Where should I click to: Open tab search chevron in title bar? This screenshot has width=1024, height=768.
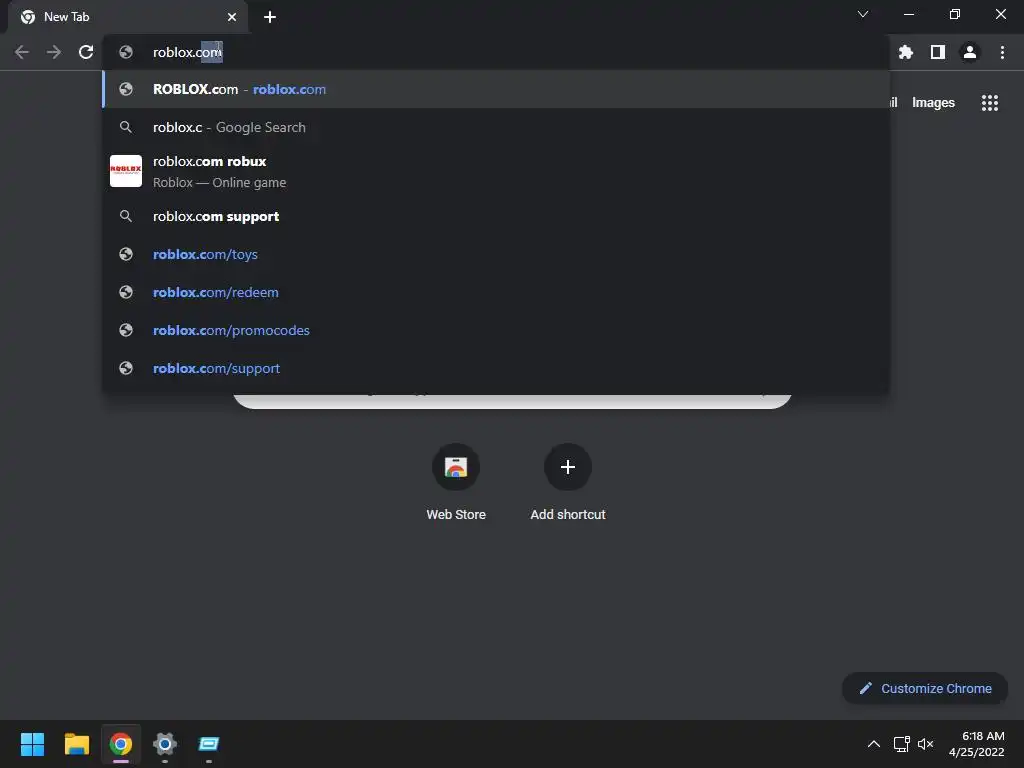click(863, 14)
